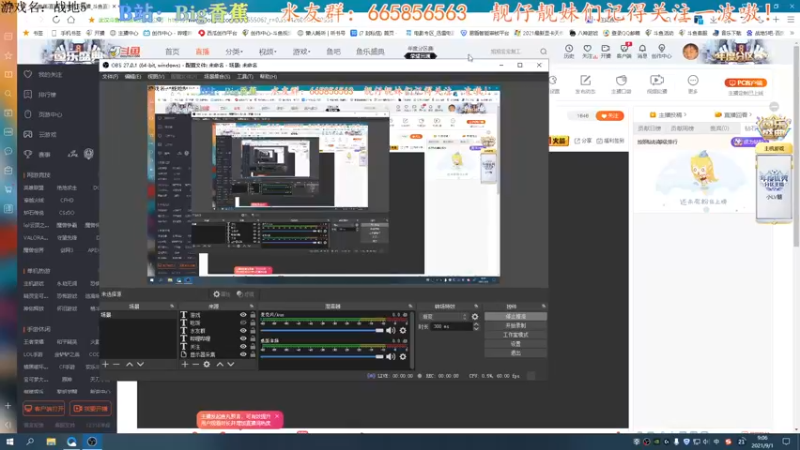Expand 主播投稿 chevron link
Screen dimensions: 800x450
pyautogui.click(x=669, y=115)
